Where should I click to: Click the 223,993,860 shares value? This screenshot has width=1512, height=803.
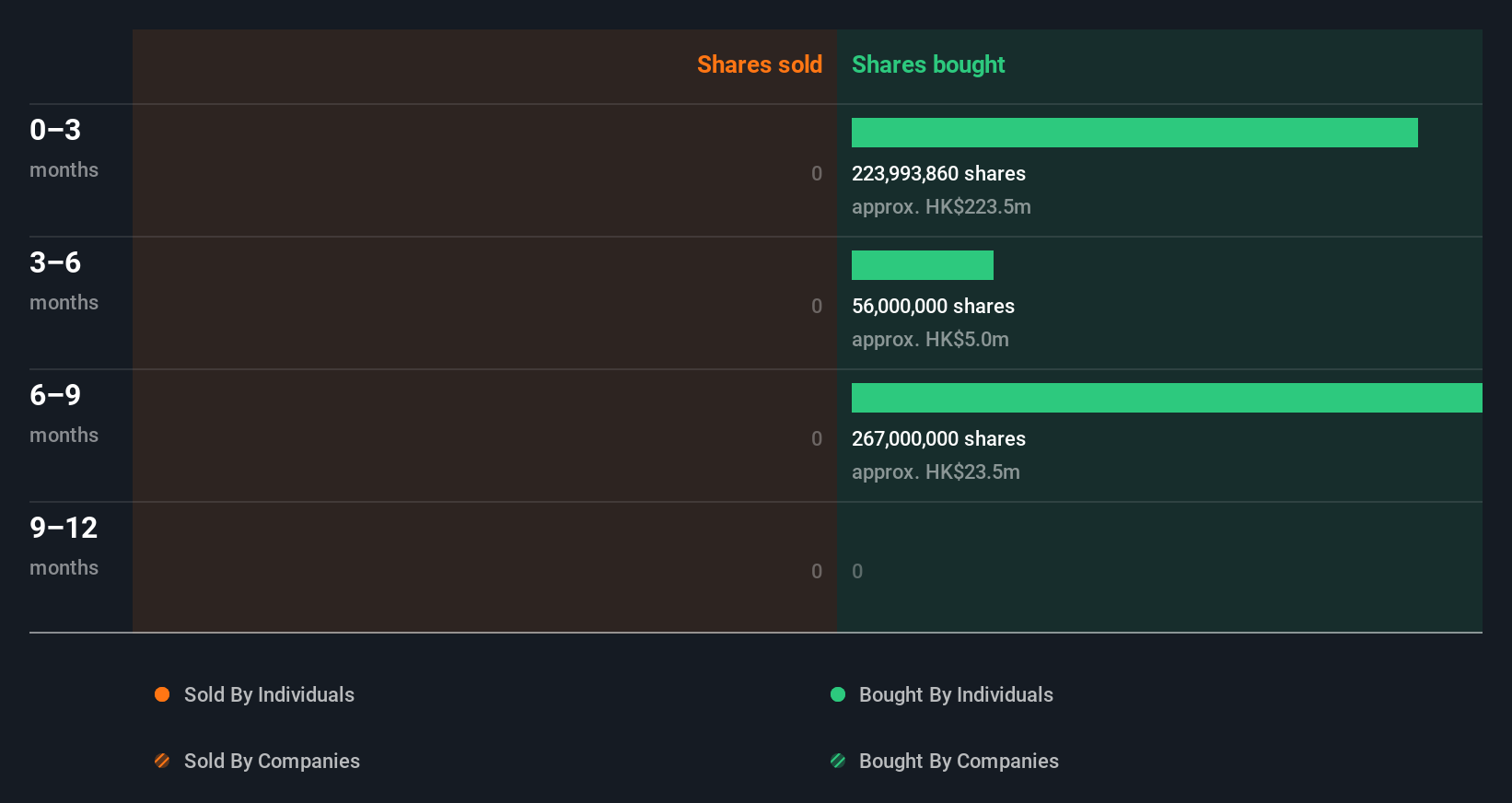tap(938, 173)
